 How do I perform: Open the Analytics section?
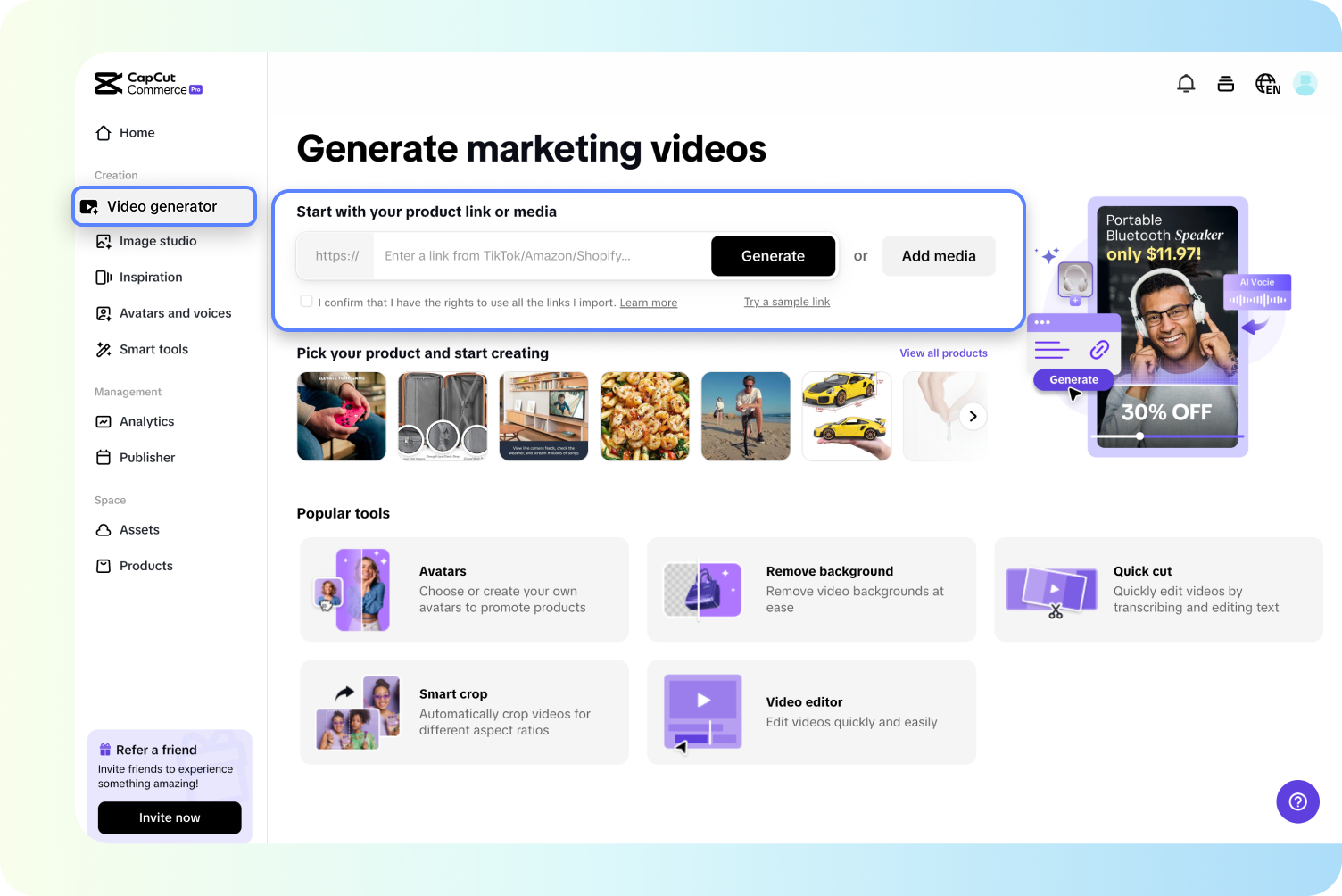[146, 421]
